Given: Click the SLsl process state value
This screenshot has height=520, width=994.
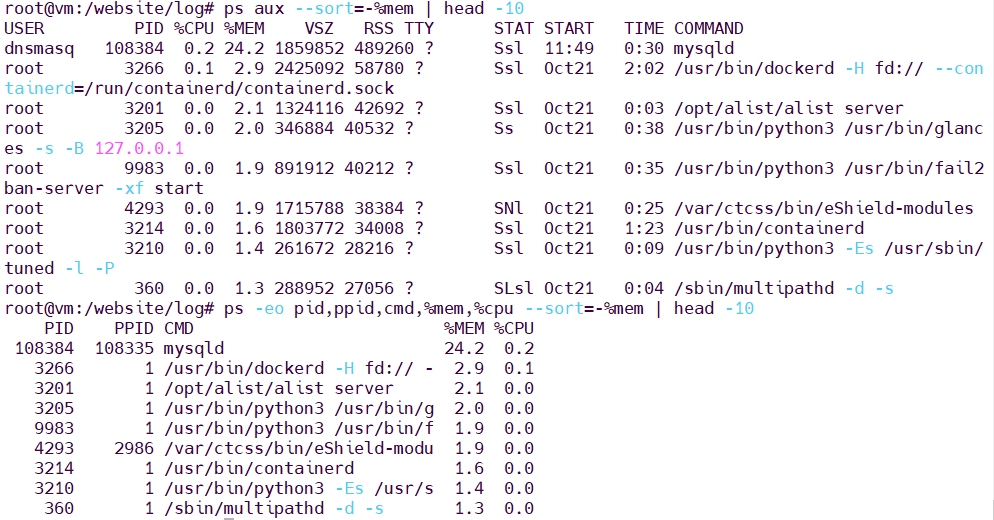Looking at the screenshot, I should (x=513, y=288).
